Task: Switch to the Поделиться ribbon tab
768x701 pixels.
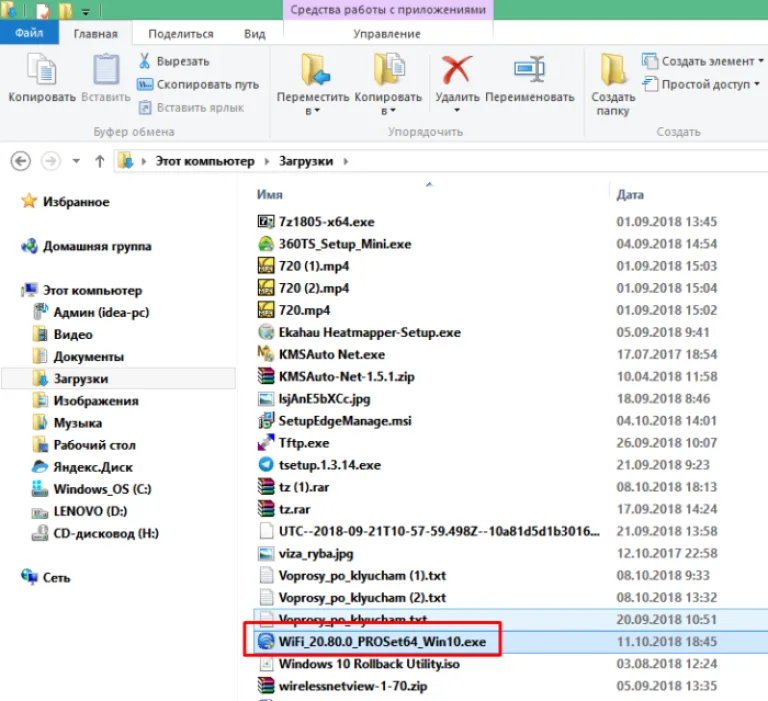Action: click(181, 34)
